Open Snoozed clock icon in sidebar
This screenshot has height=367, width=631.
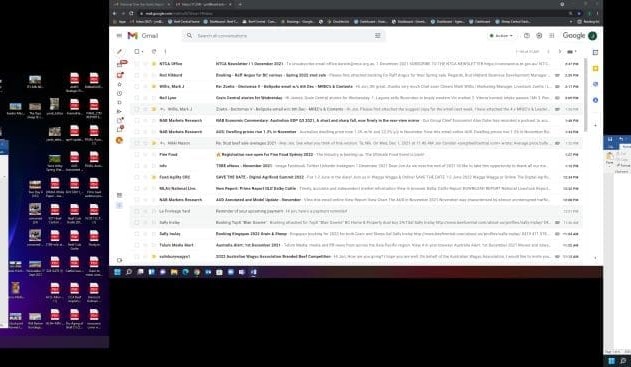tap(119, 93)
